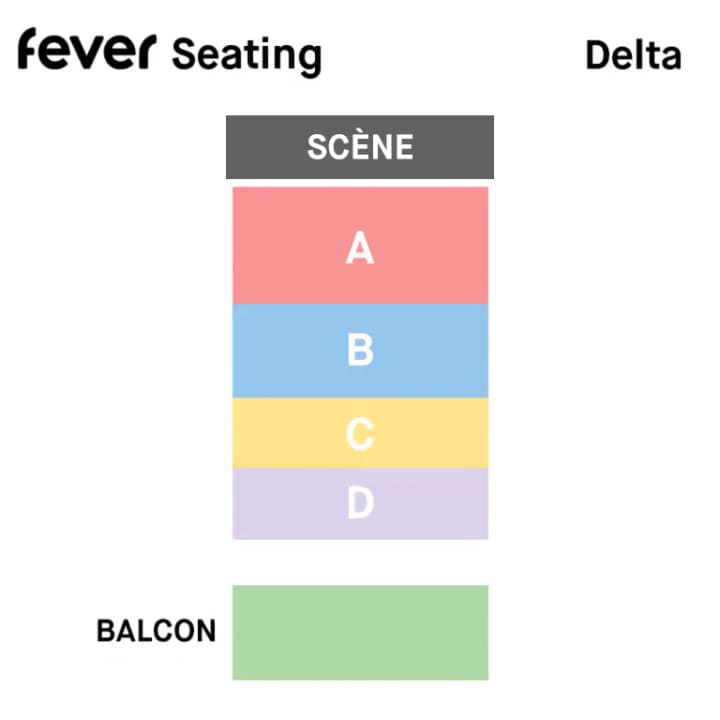Select the blue section B
720x720 pixels.
point(360,351)
